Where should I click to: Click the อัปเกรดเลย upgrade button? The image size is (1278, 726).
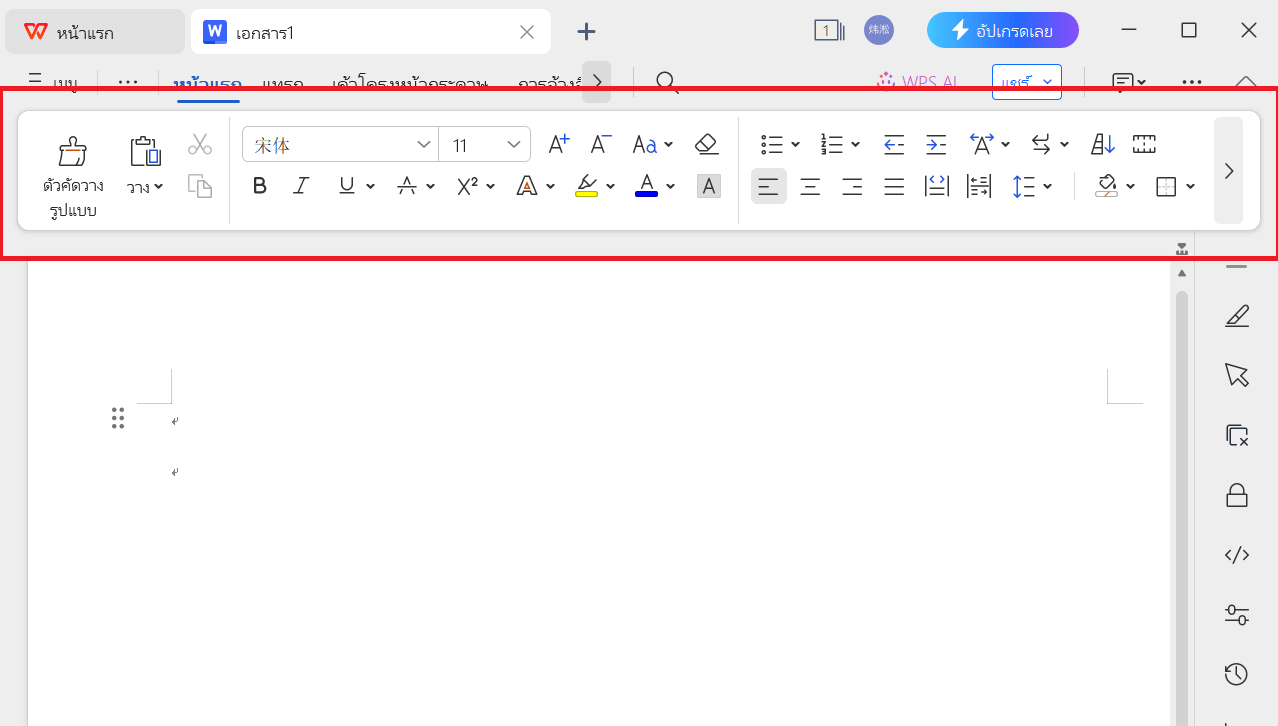point(1003,31)
